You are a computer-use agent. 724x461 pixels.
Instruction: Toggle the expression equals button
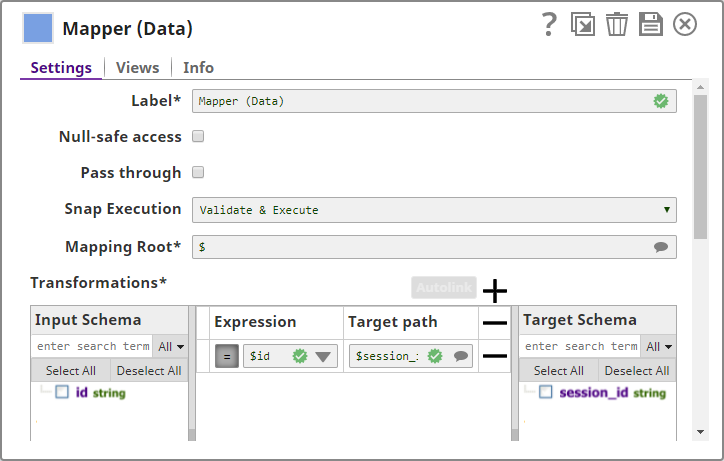click(x=227, y=356)
